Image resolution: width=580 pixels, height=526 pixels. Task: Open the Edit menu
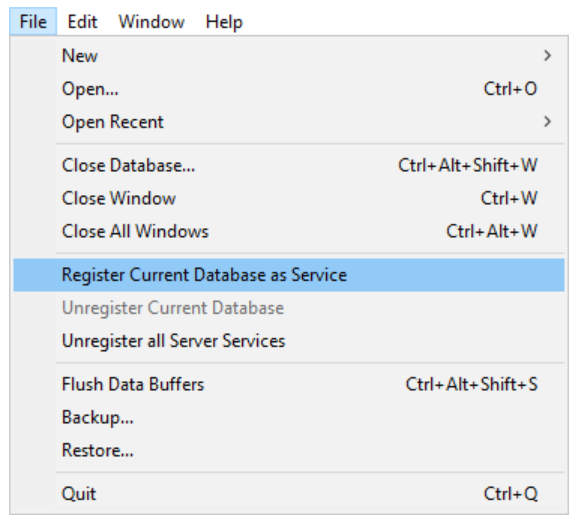tap(82, 21)
